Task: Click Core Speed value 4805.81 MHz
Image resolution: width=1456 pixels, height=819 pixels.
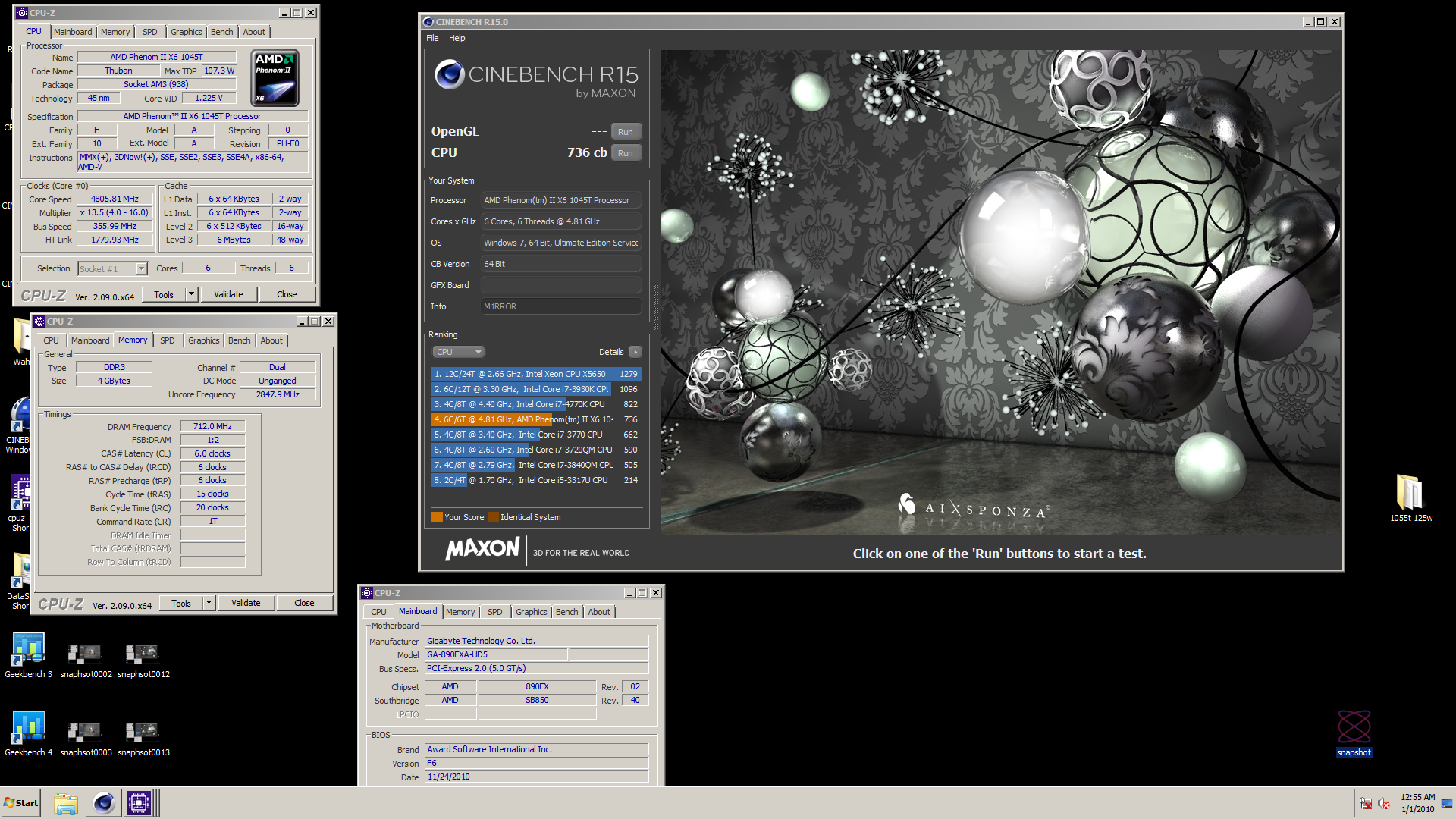Action: coord(115,199)
